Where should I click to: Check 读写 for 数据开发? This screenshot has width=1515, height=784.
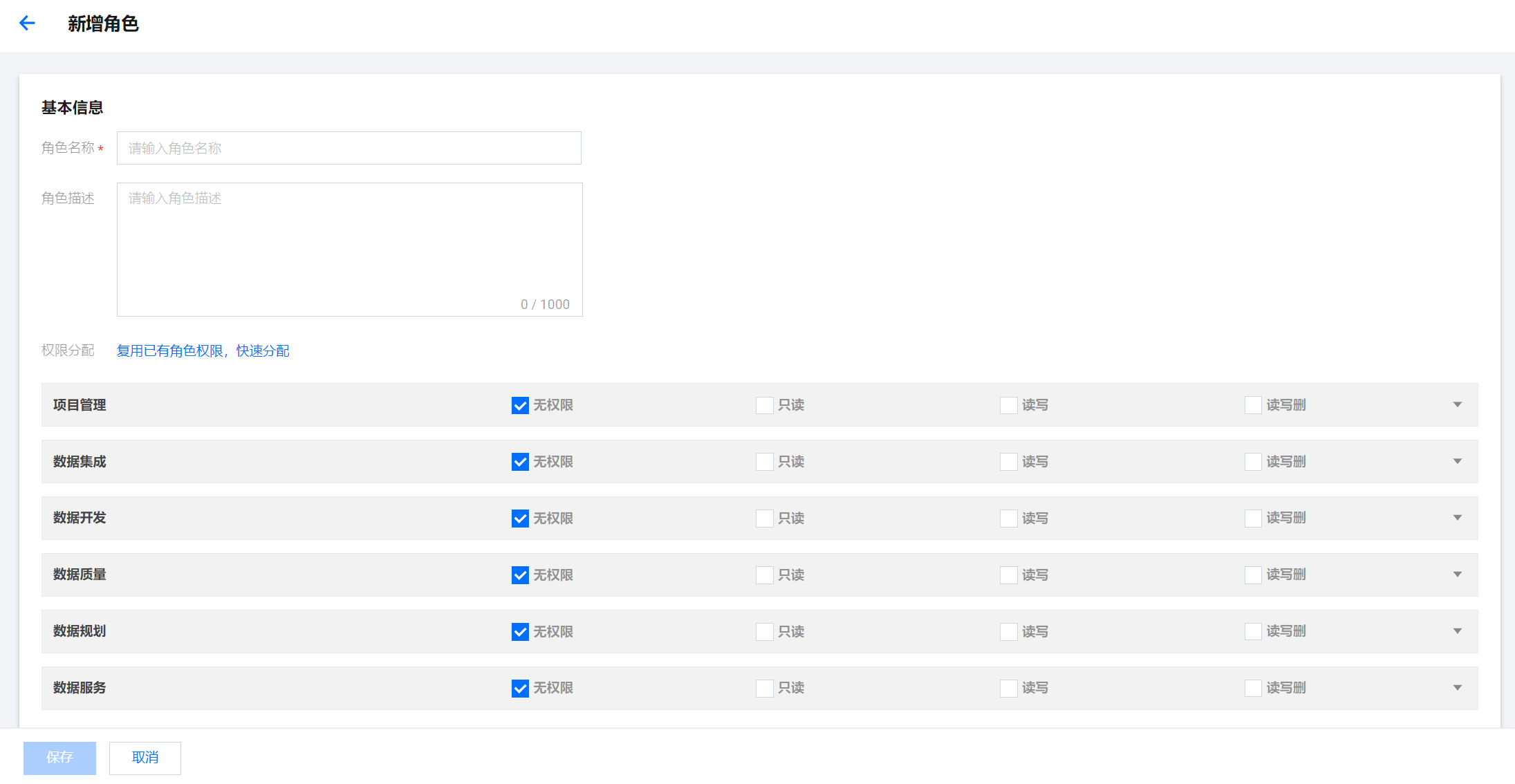pyautogui.click(x=1008, y=519)
